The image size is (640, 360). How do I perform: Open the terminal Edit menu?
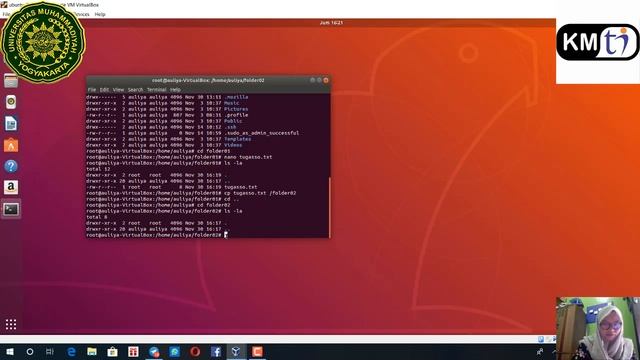[x=104, y=90]
